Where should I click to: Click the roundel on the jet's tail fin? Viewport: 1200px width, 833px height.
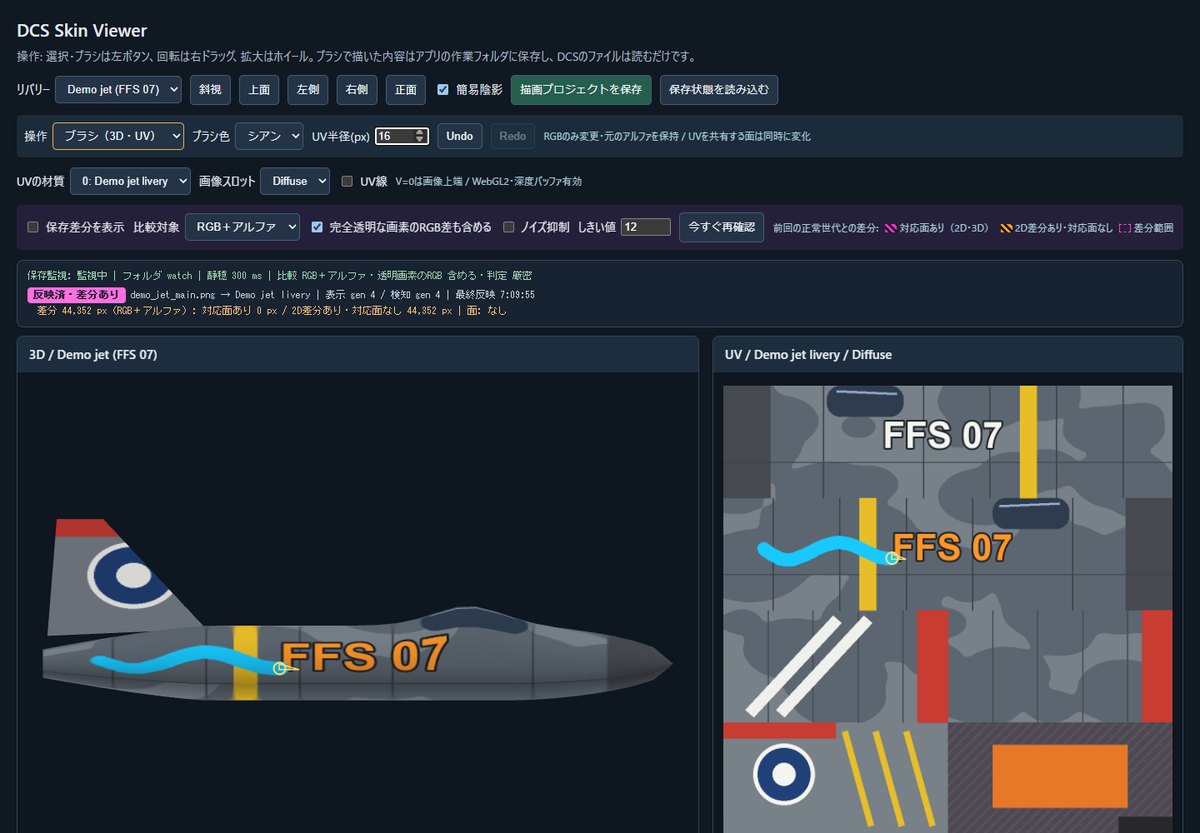pos(131,574)
